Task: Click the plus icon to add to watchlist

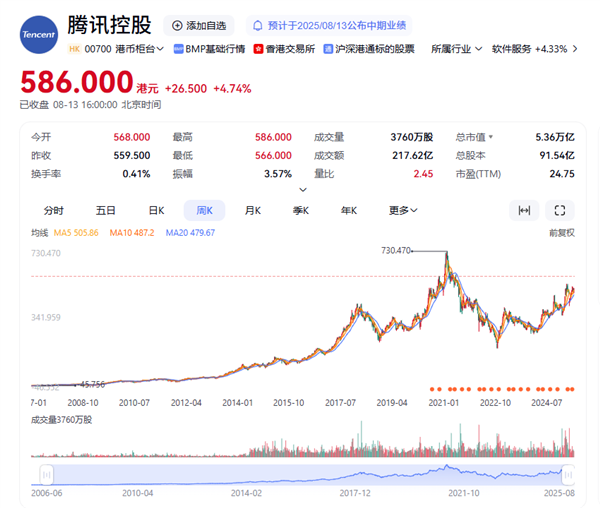Action: [x=178, y=25]
